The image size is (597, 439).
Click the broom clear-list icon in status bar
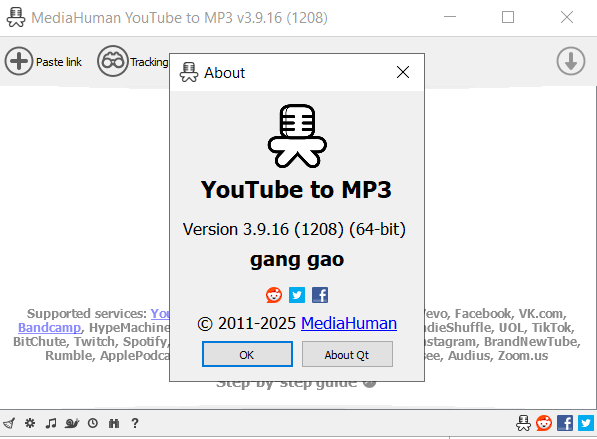pos(9,423)
